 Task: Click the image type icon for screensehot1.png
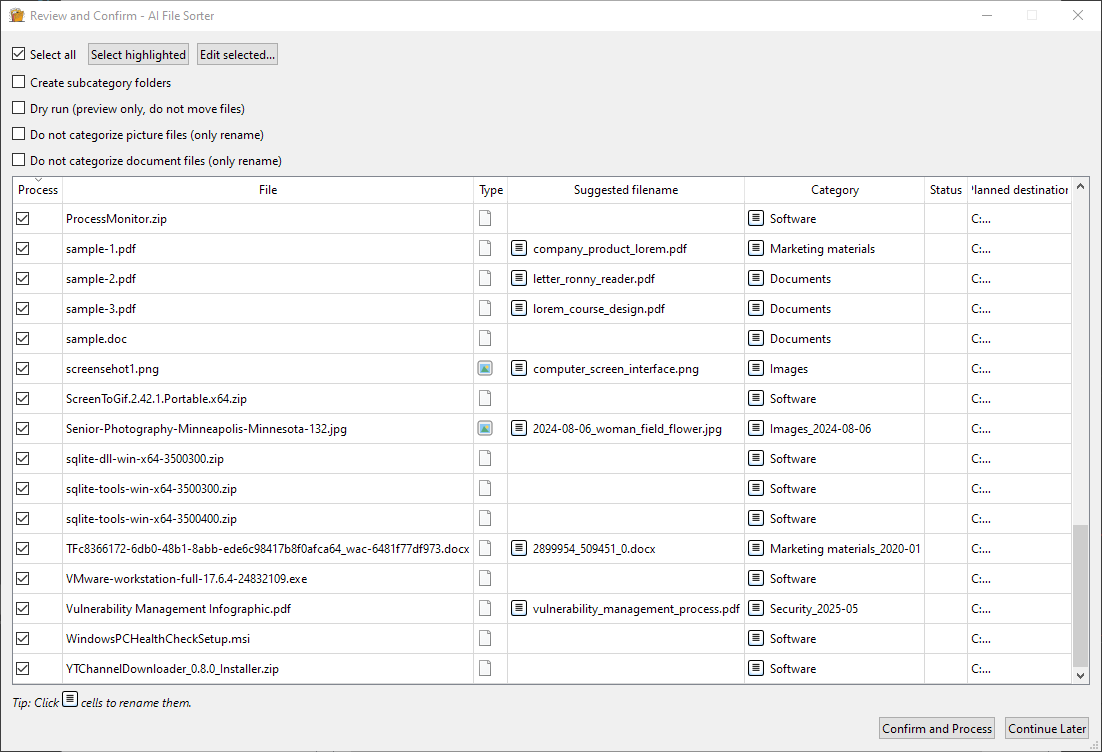[x=485, y=368]
